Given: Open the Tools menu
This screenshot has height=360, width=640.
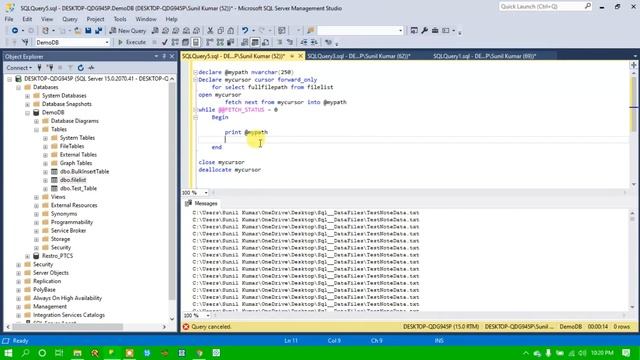Looking at the screenshot, I should click(x=120, y=19).
